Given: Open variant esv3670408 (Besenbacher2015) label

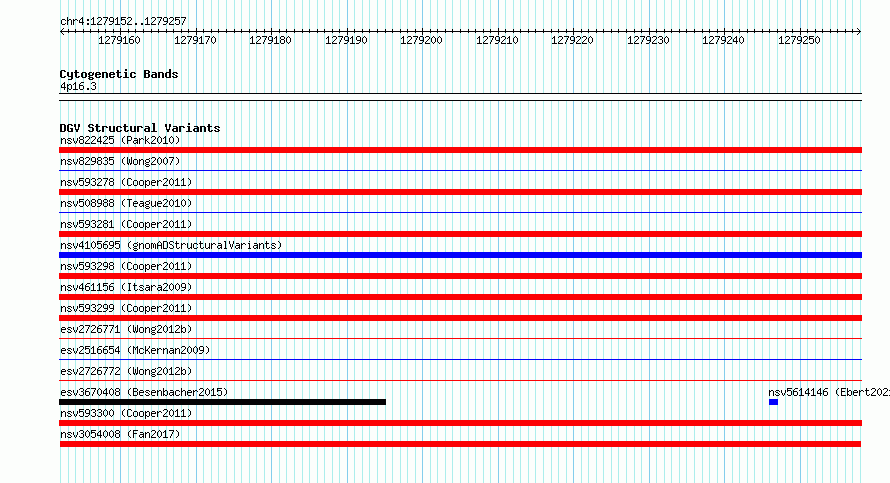Looking at the screenshot, I should click(x=144, y=392).
